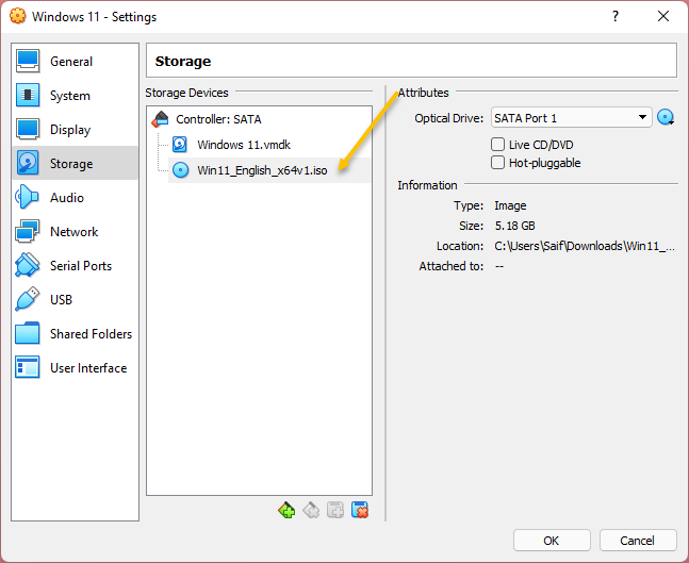
Task: Click the Display screen icon in sidebar
Action: [x=27, y=129]
